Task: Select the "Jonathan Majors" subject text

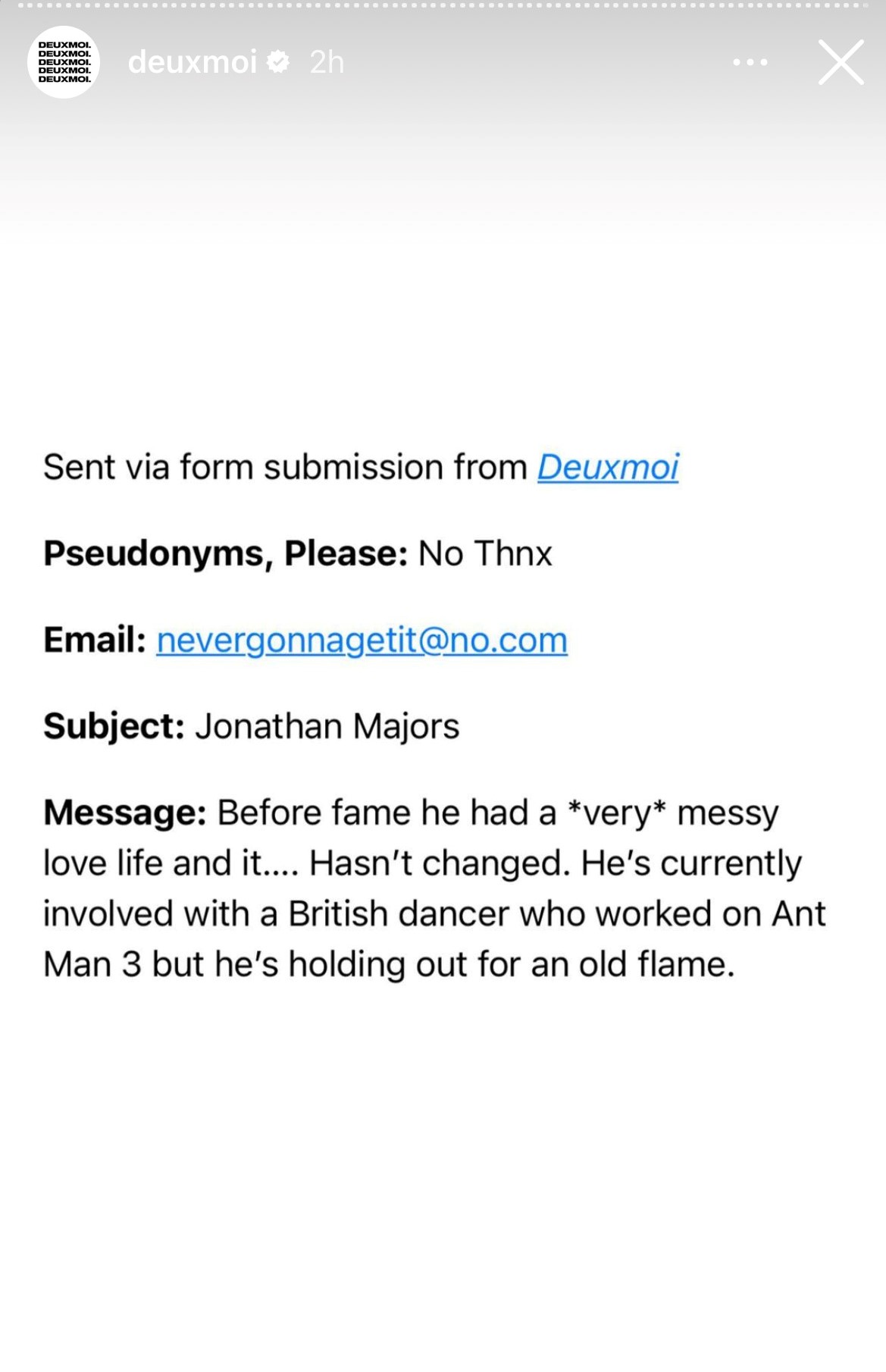Action: tap(327, 727)
